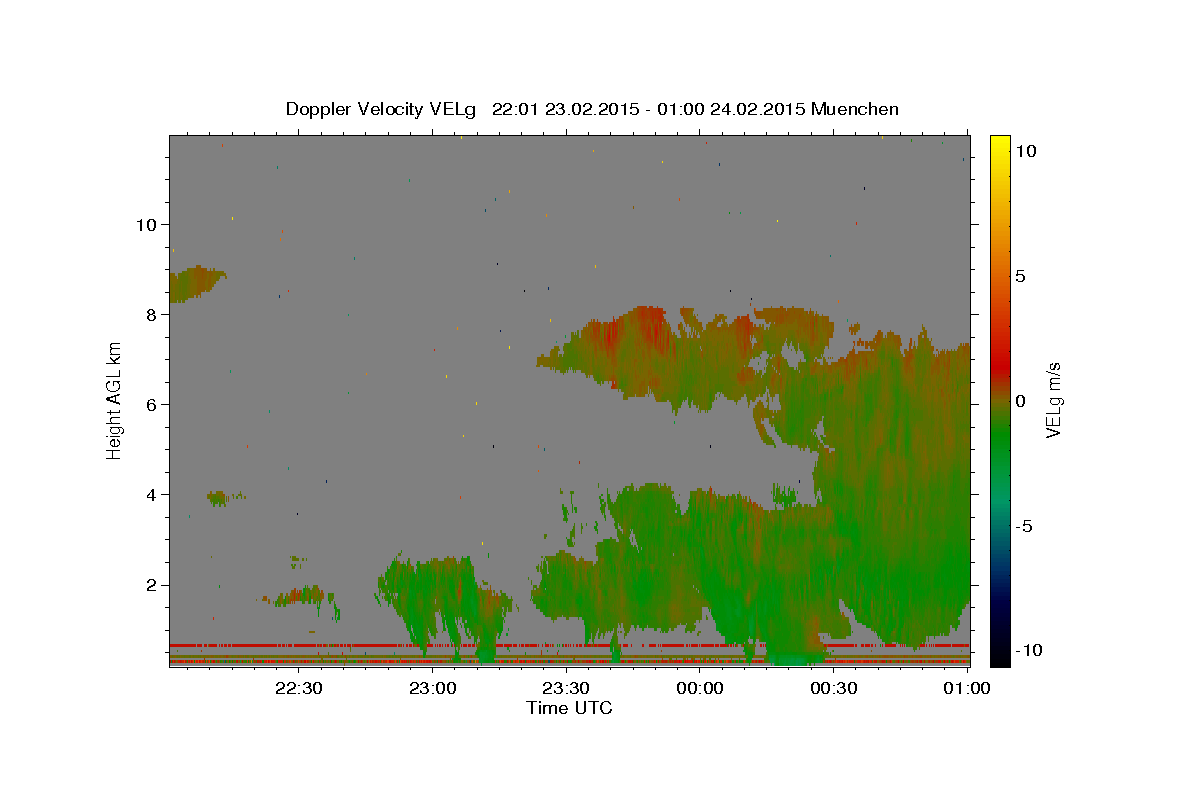Click the plot title 'Doppler Velocity VELg'
The width and height of the screenshot is (1200, 800).
tap(383, 109)
